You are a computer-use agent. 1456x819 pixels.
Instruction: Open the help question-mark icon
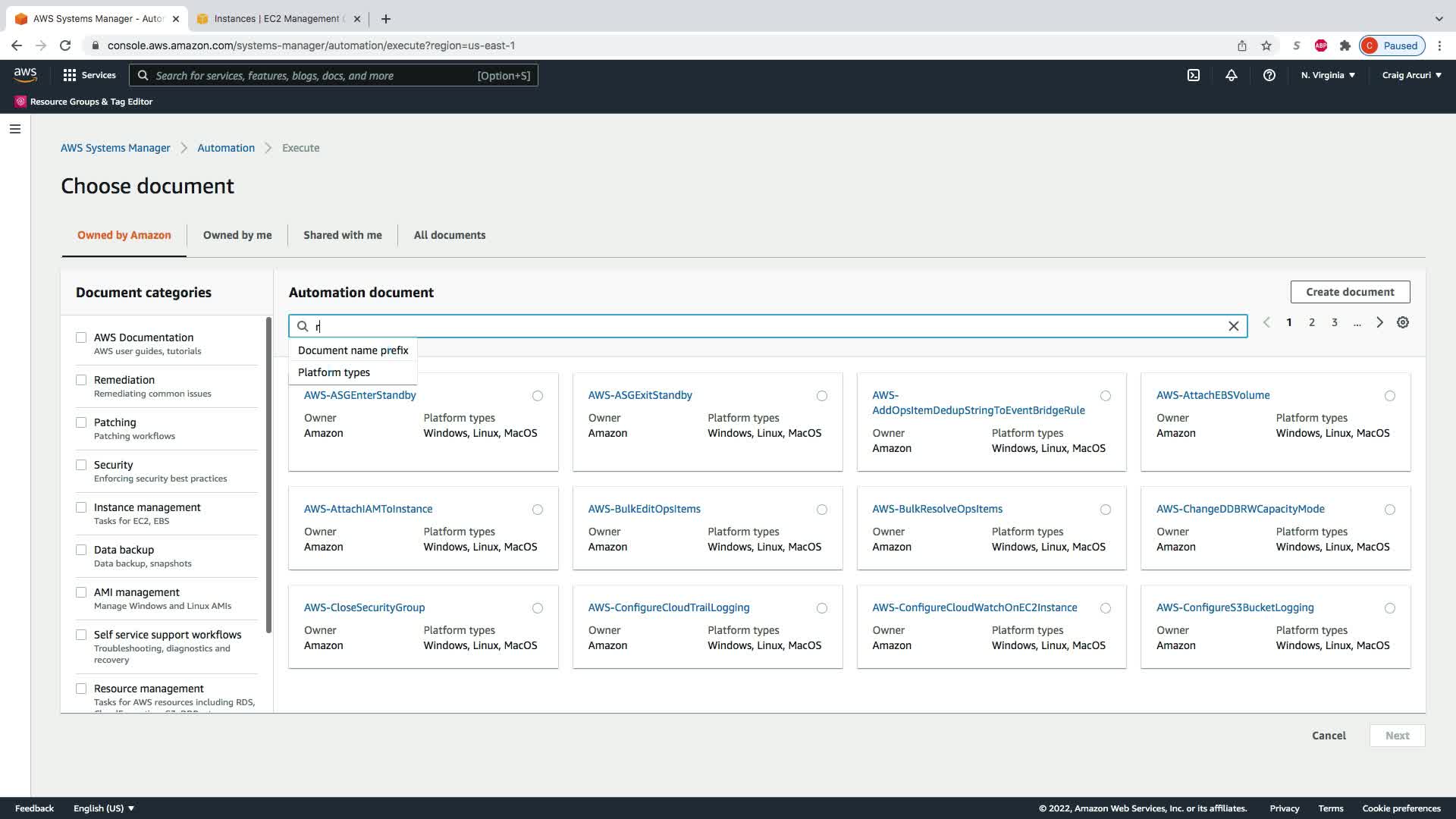pos(1269,75)
